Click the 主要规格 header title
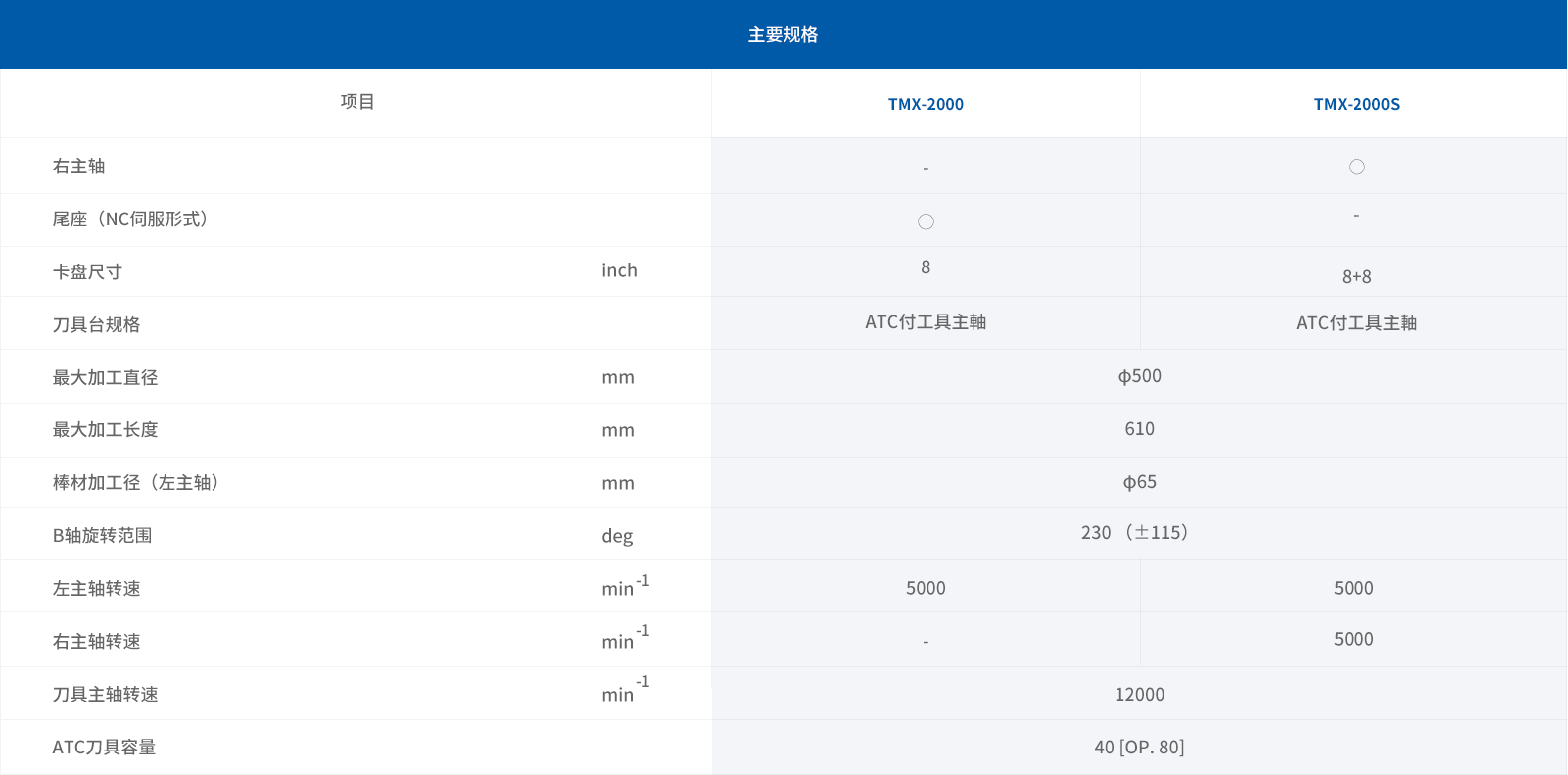The width and height of the screenshot is (1568, 775). point(783,34)
